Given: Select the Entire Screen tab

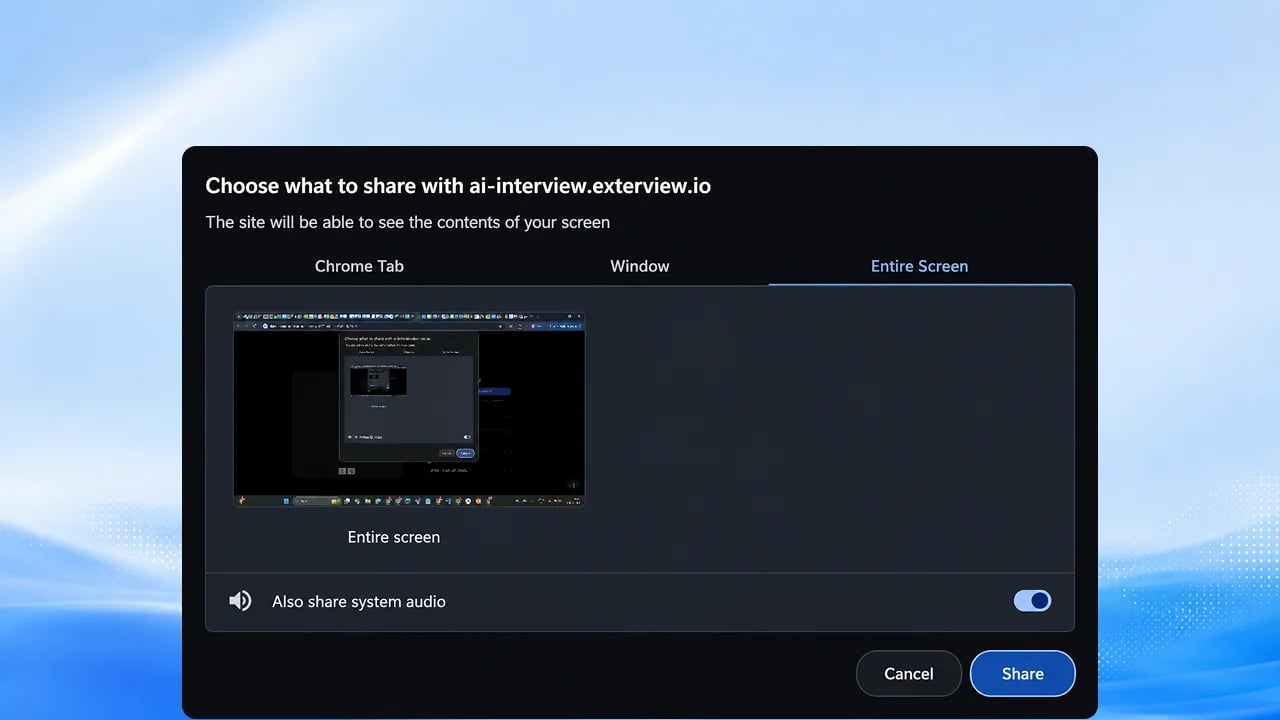Looking at the screenshot, I should coord(920,266).
